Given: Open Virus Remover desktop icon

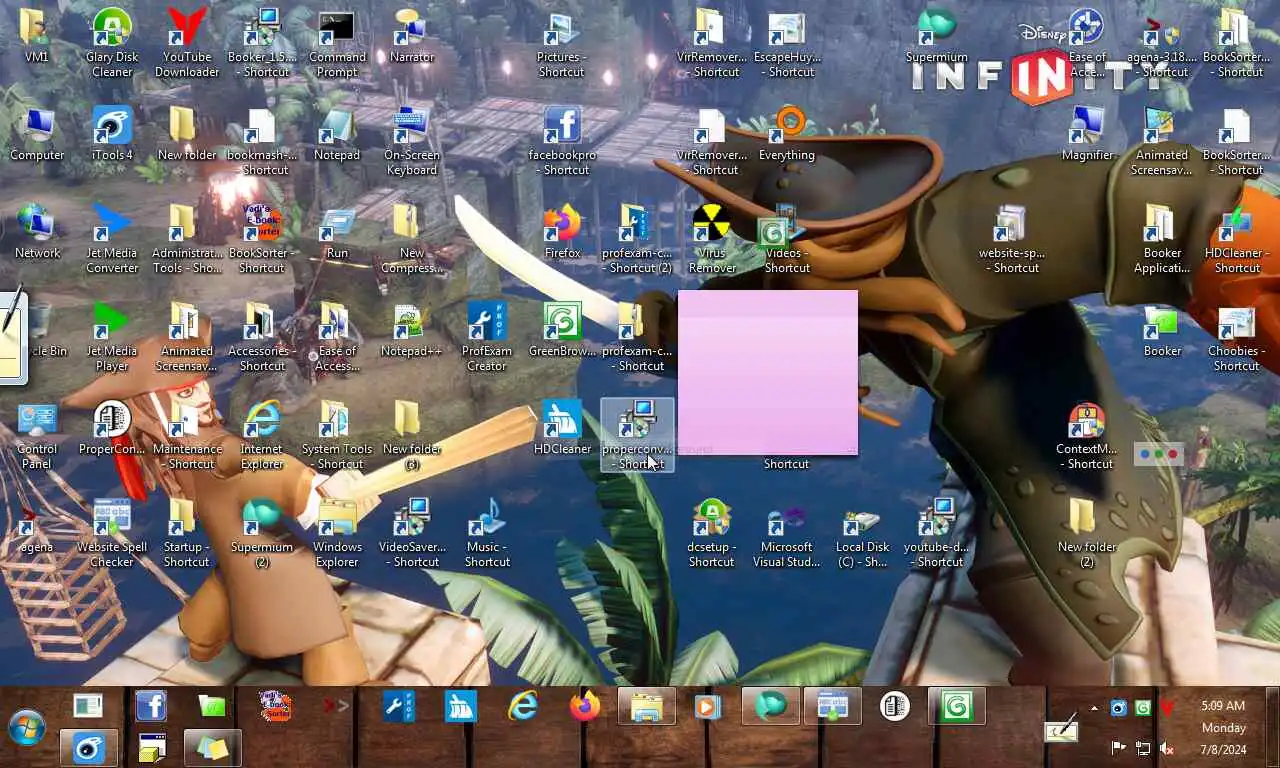Looking at the screenshot, I should coord(712,239).
